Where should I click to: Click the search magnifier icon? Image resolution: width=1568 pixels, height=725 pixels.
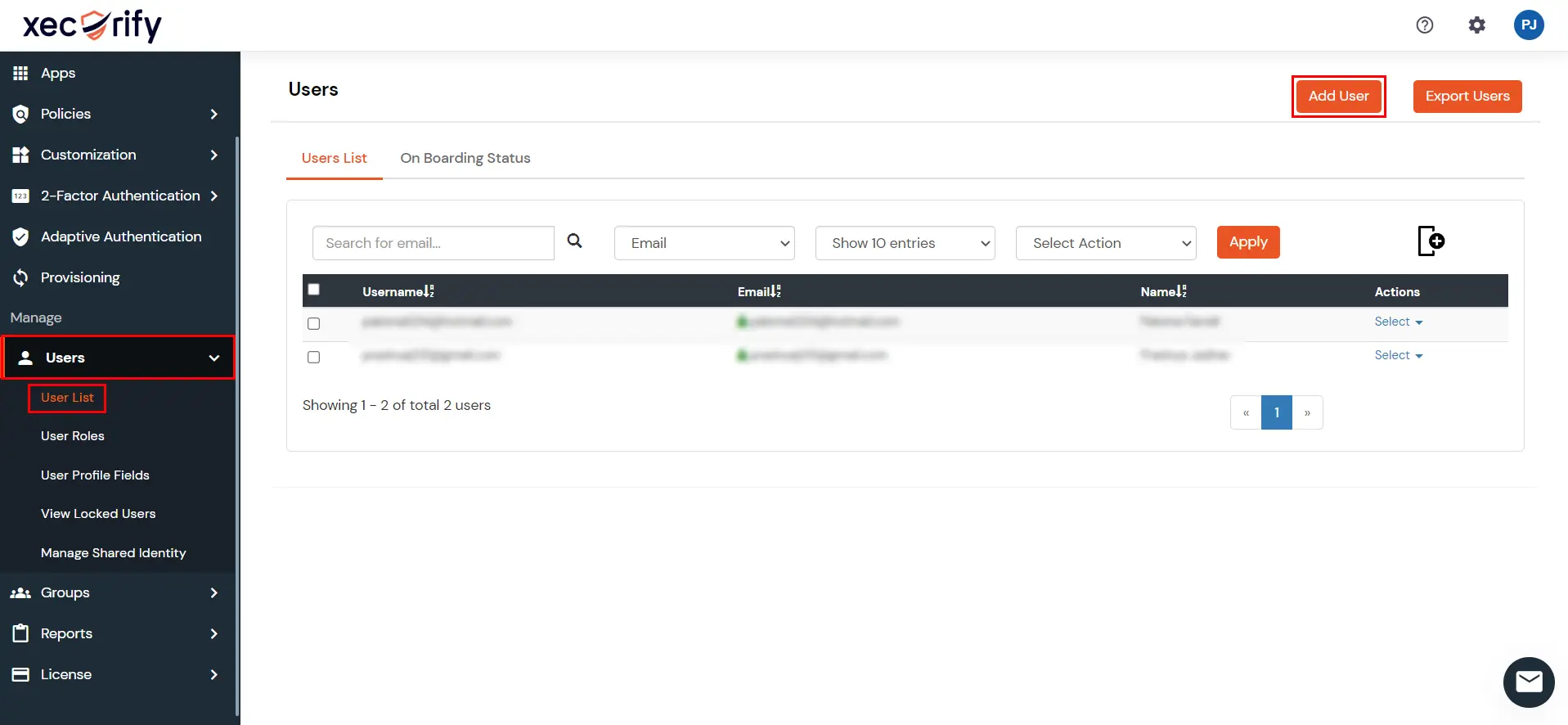575,241
